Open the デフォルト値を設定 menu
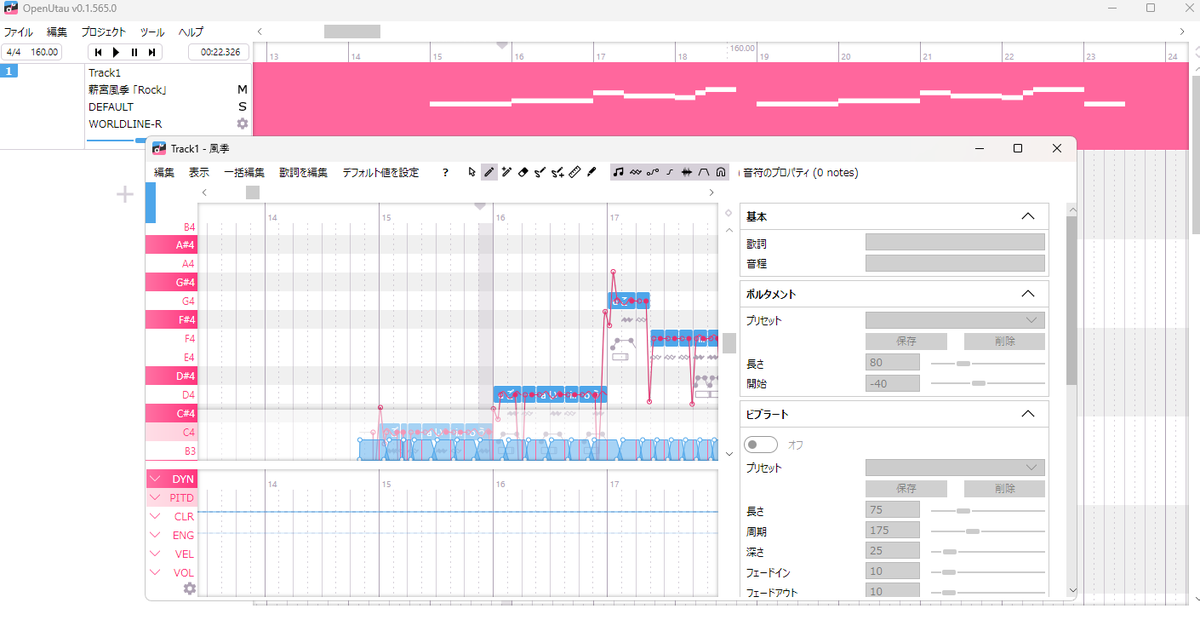 (x=380, y=173)
